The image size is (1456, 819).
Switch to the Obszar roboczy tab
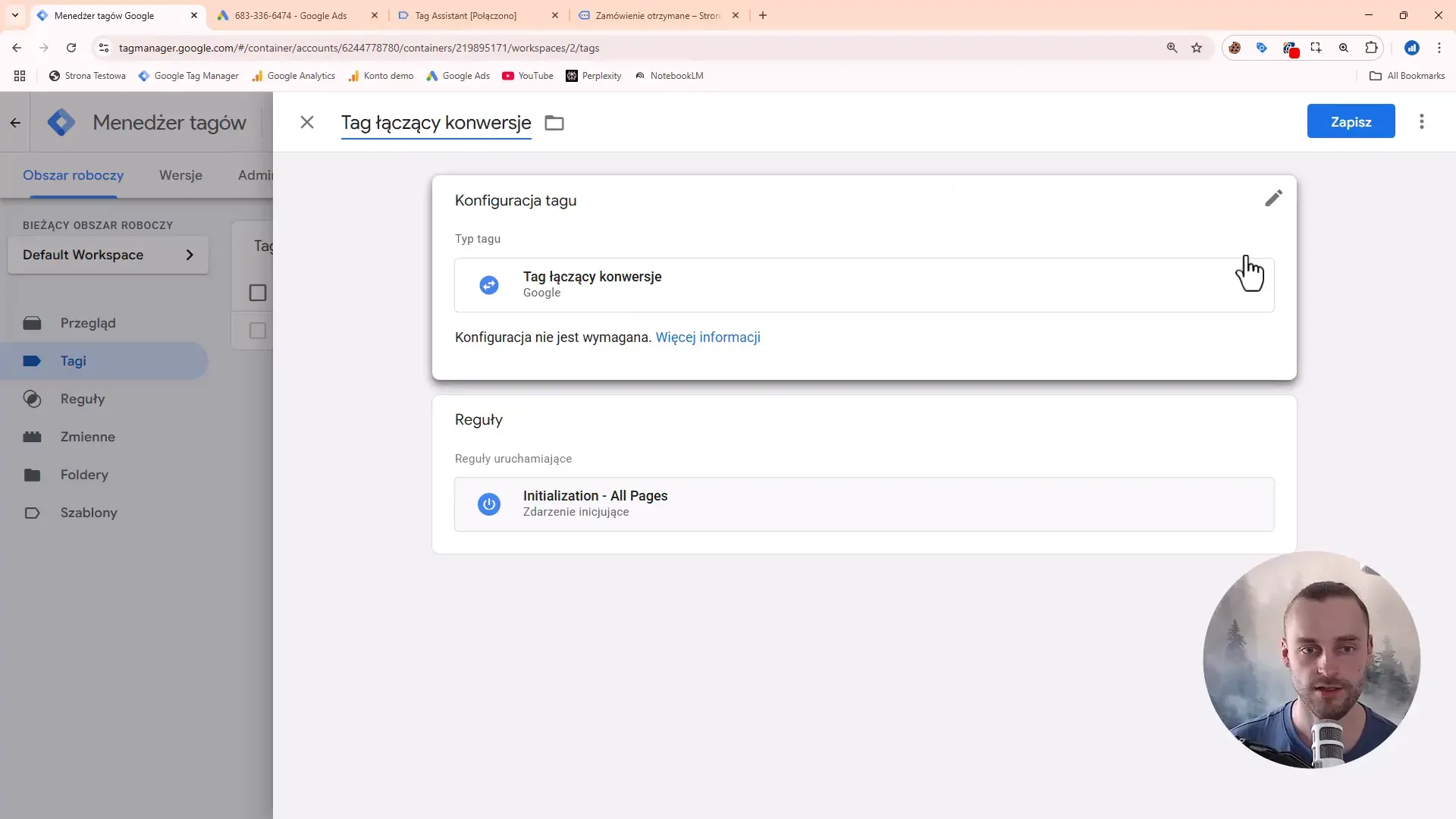pyautogui.click(x=74, y=175)
